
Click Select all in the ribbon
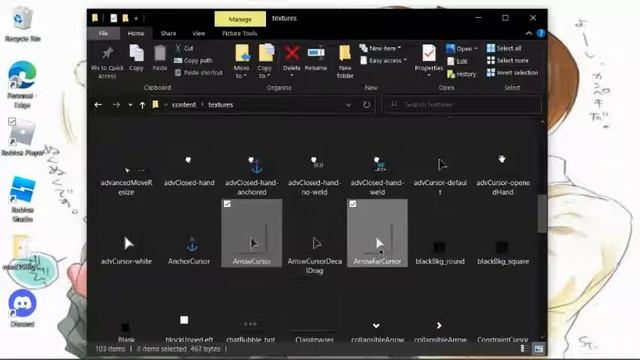504,48
